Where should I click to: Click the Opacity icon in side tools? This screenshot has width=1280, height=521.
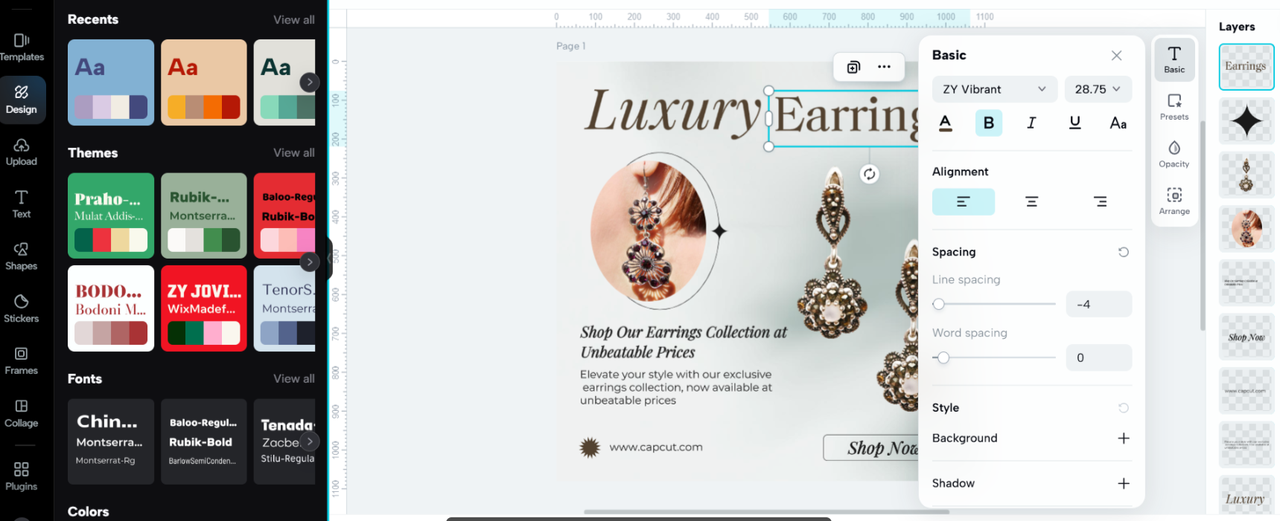(x=1174, y=153)
